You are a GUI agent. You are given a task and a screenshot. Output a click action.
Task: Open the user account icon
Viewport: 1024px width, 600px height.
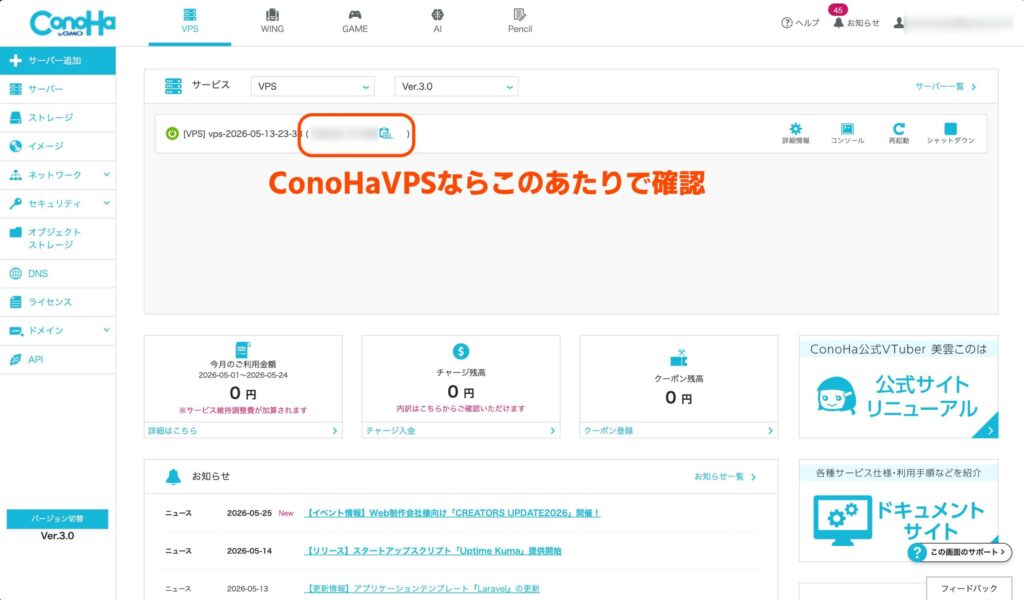point(899,23)
